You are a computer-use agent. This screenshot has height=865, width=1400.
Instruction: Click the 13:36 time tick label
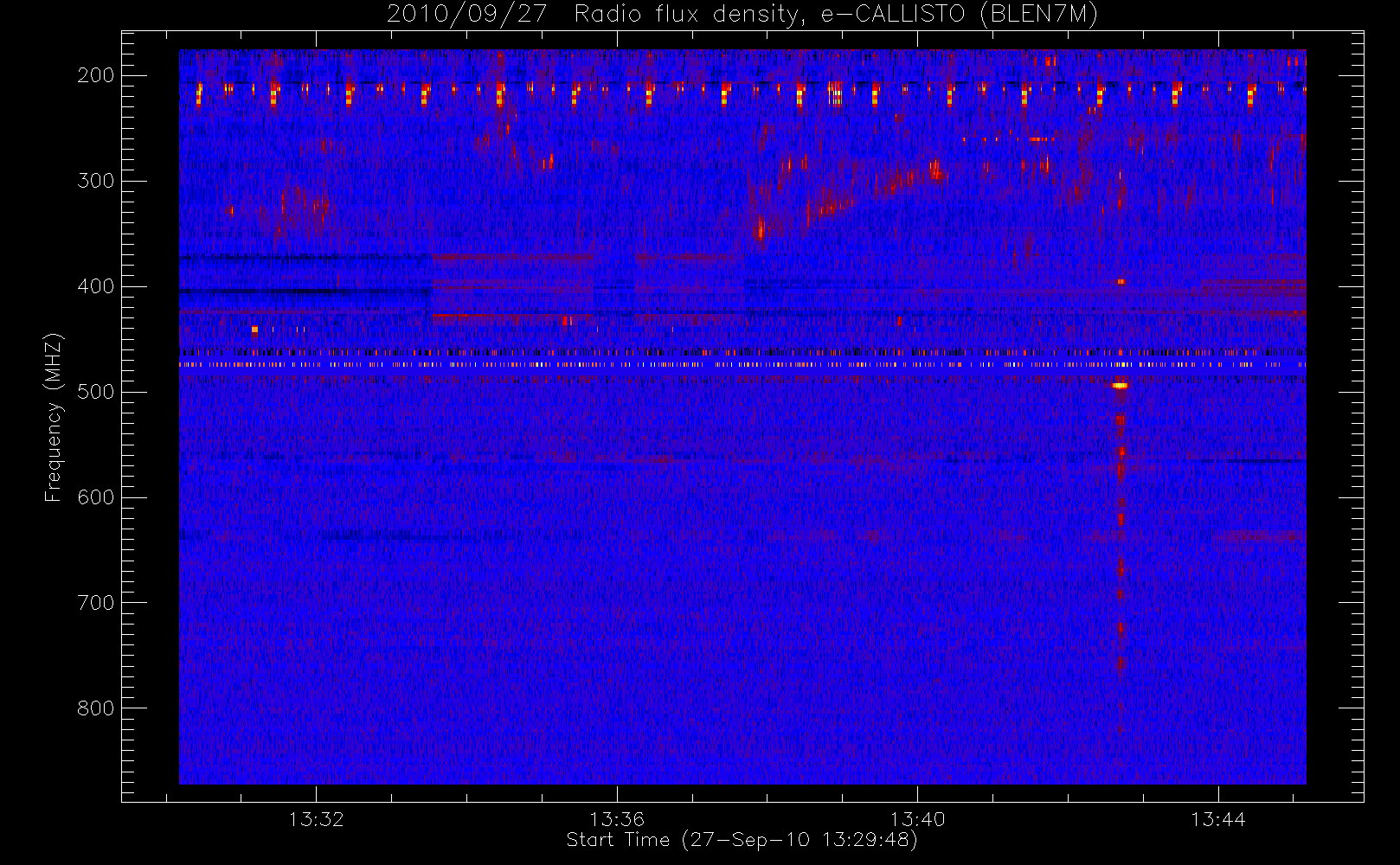pyautogui.click(x=617, y=819)
